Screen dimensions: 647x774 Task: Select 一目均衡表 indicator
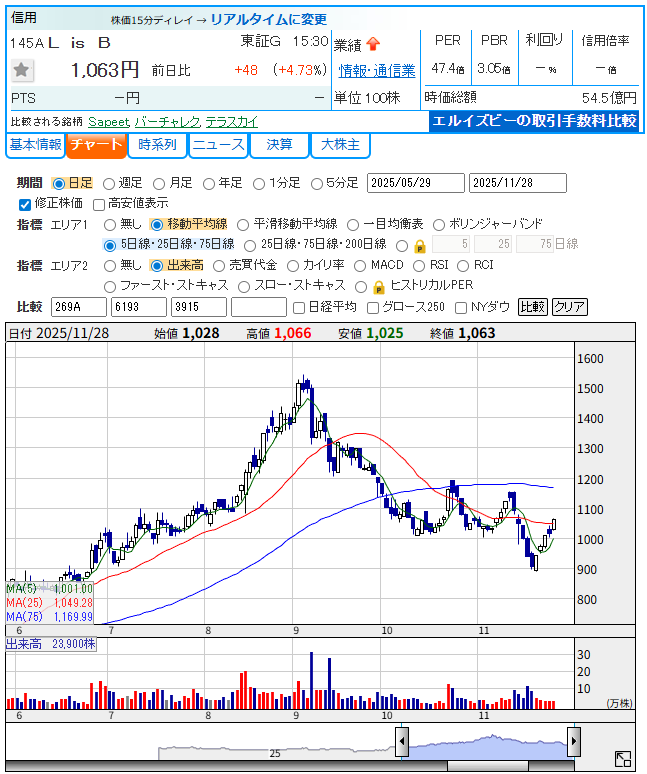click(353, 225)
